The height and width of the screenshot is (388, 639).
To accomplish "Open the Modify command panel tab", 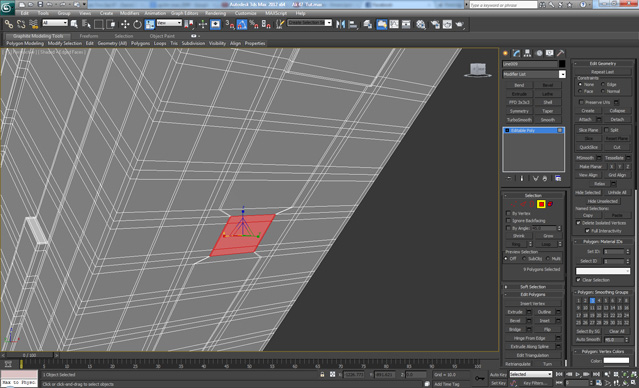I will coord(517,53).
